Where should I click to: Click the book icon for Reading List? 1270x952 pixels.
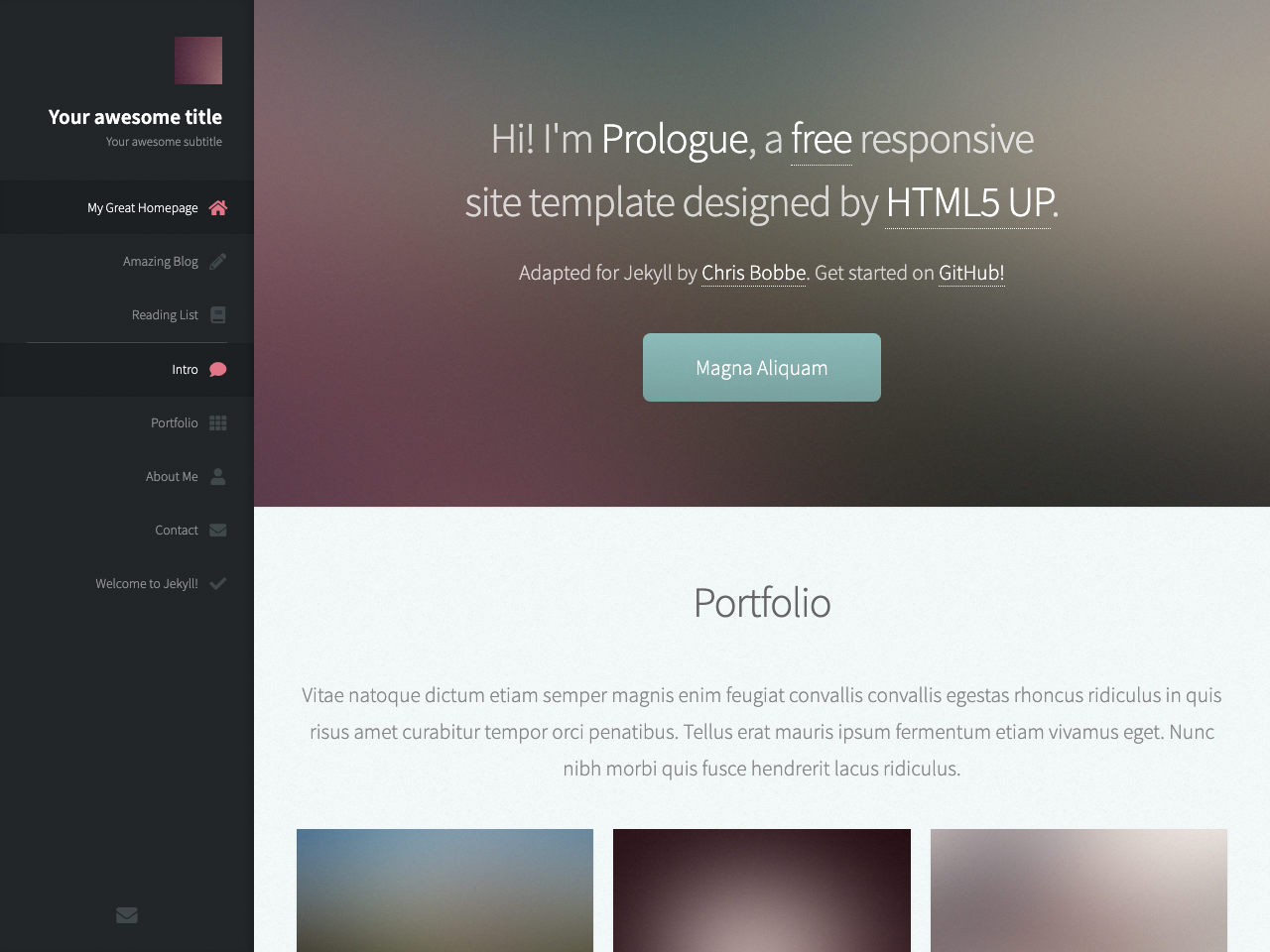218,314
